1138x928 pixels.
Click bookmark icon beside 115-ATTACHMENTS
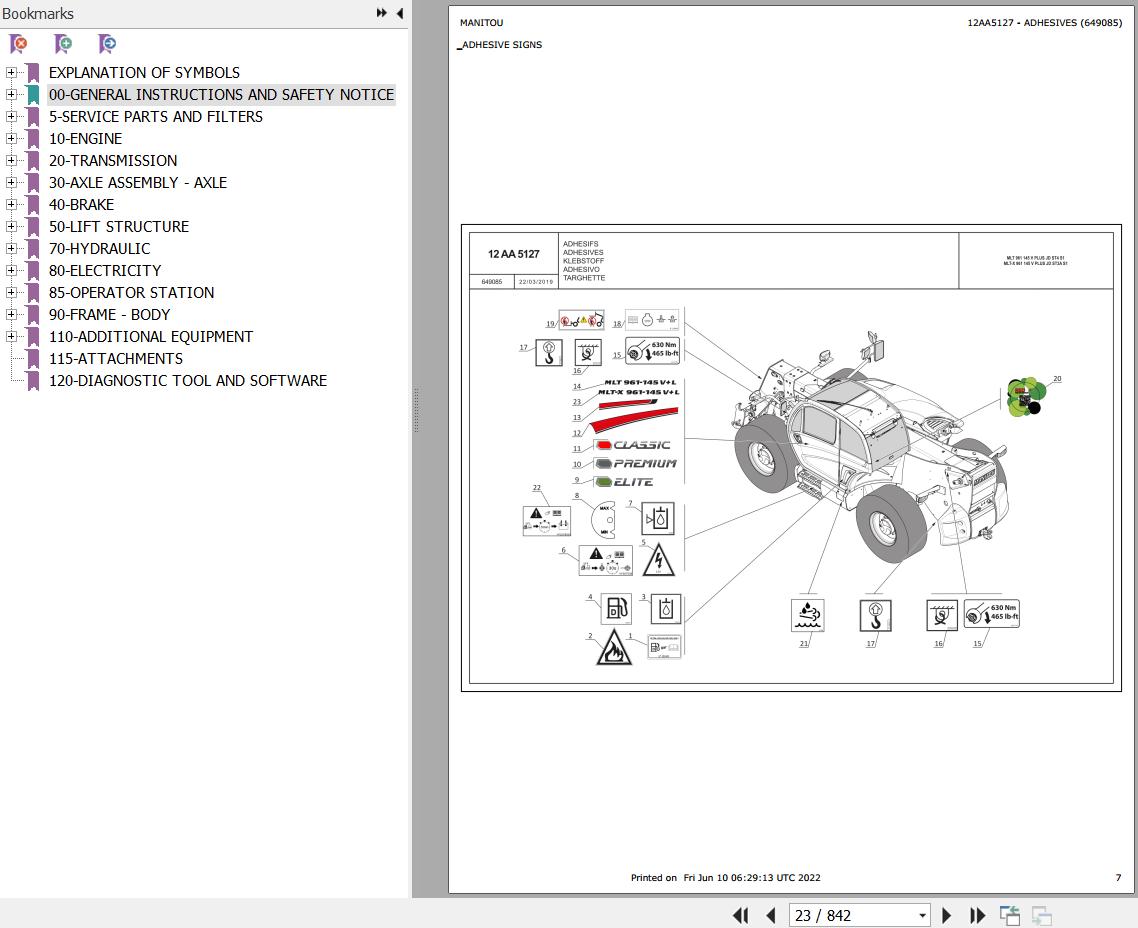(x=33, y=359)
